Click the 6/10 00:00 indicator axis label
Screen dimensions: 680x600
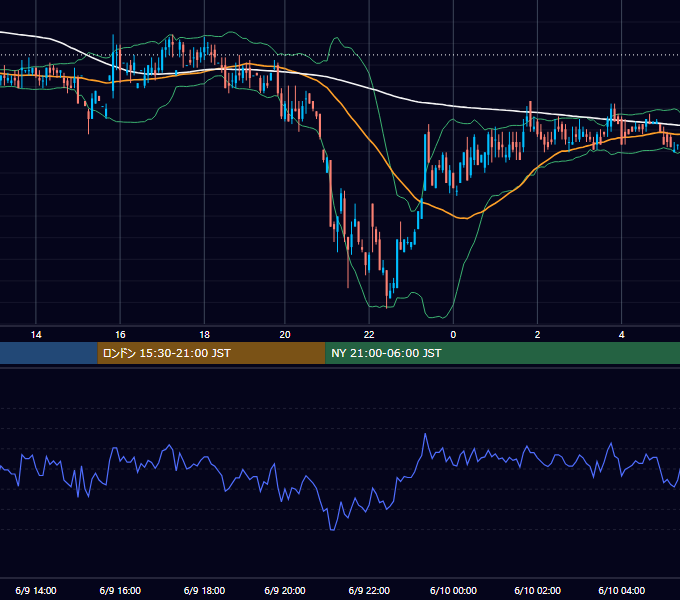click(453, 590)
